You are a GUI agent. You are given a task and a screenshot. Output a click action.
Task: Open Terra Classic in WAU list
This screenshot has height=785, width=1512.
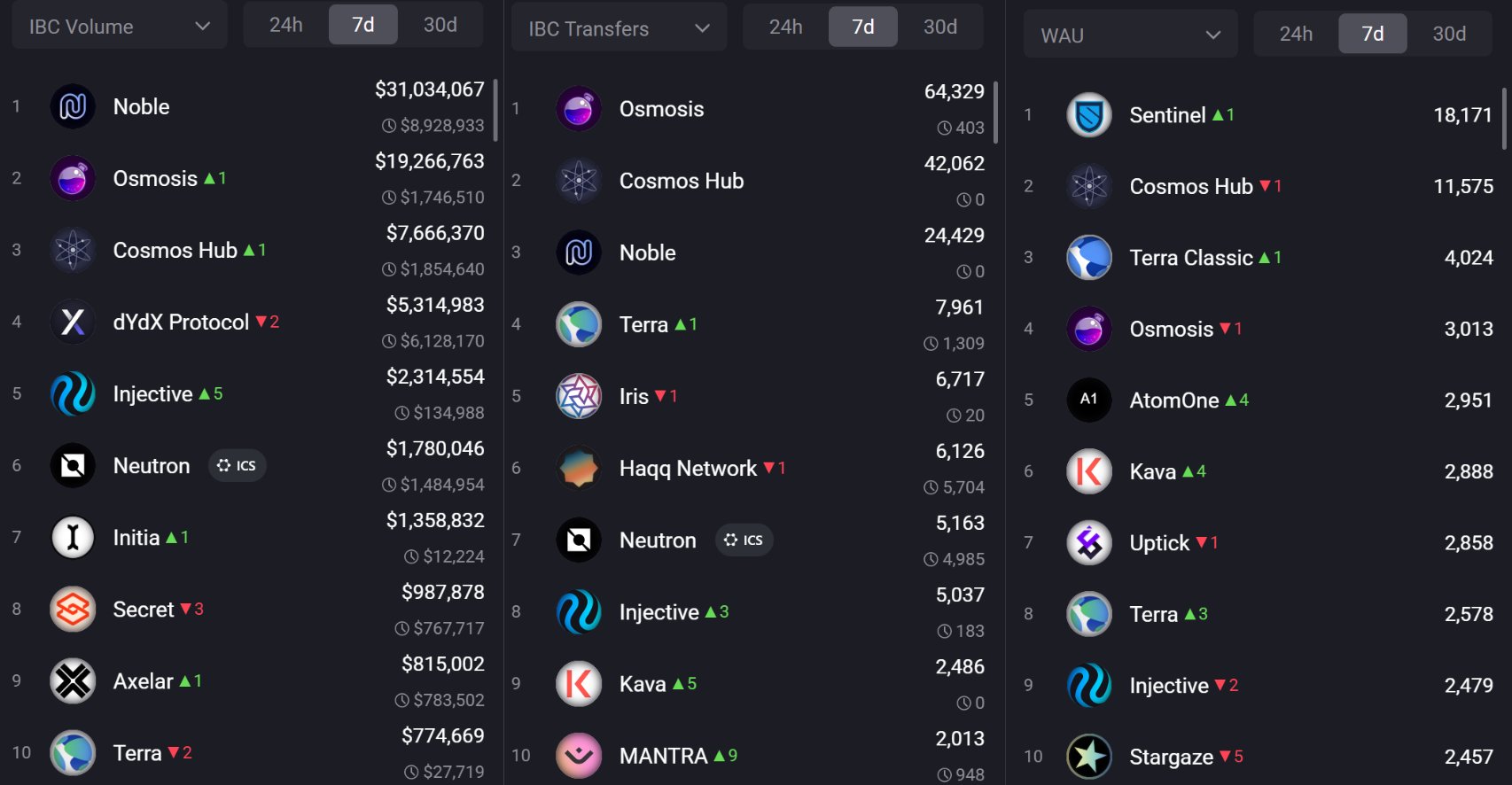[x=1190, y=258]
